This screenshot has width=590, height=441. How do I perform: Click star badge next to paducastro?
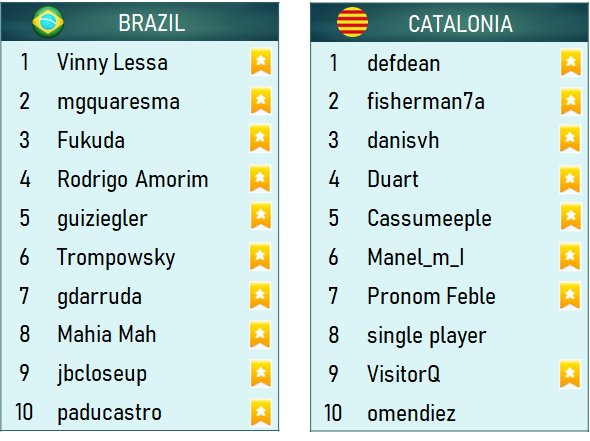(261, 413)
